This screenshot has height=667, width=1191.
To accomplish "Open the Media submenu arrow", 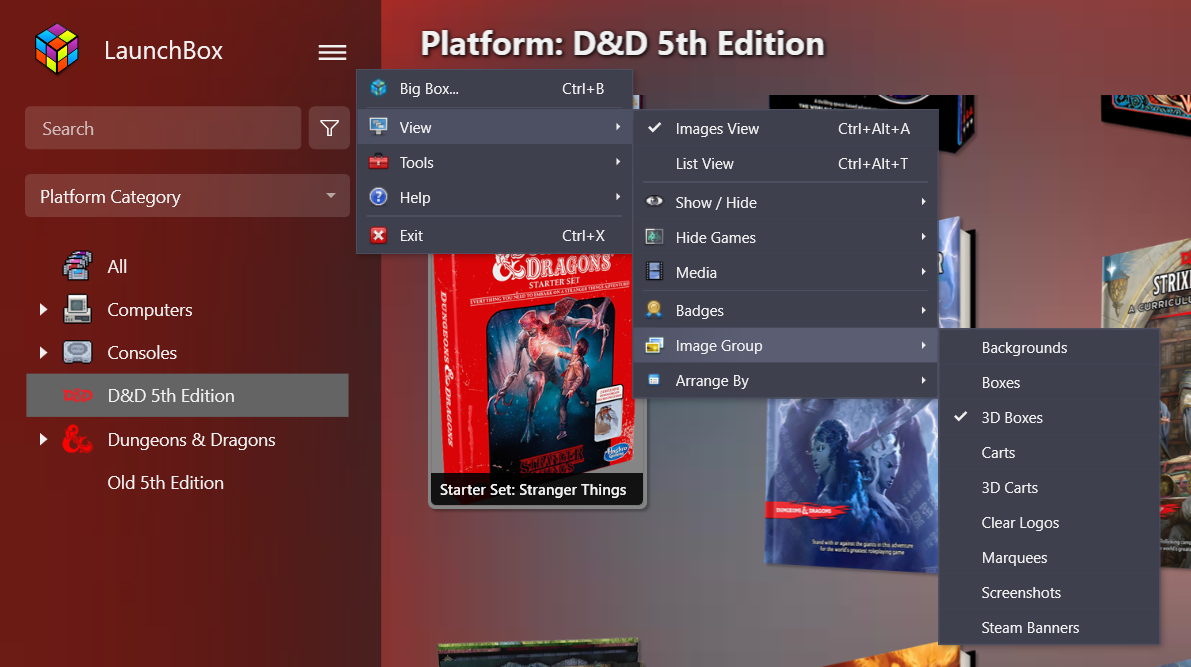I will pyautogui.click(x=923, y=272).
